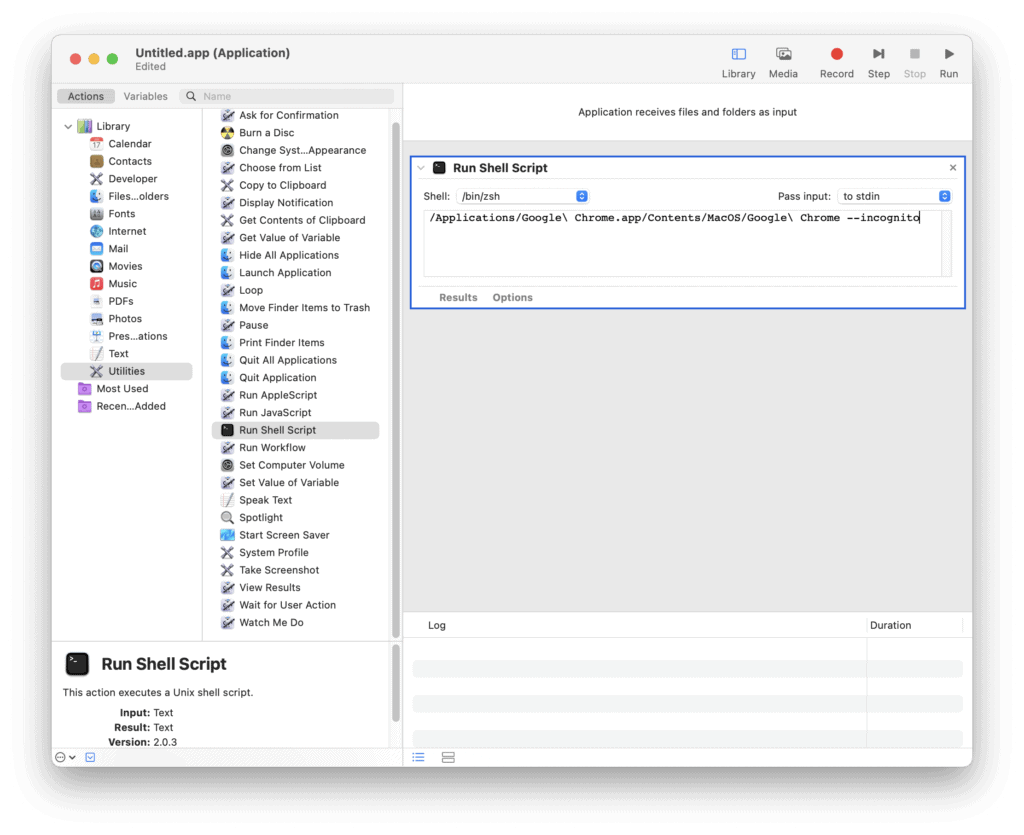Remove the Run Shell Script action

point(953,168)
